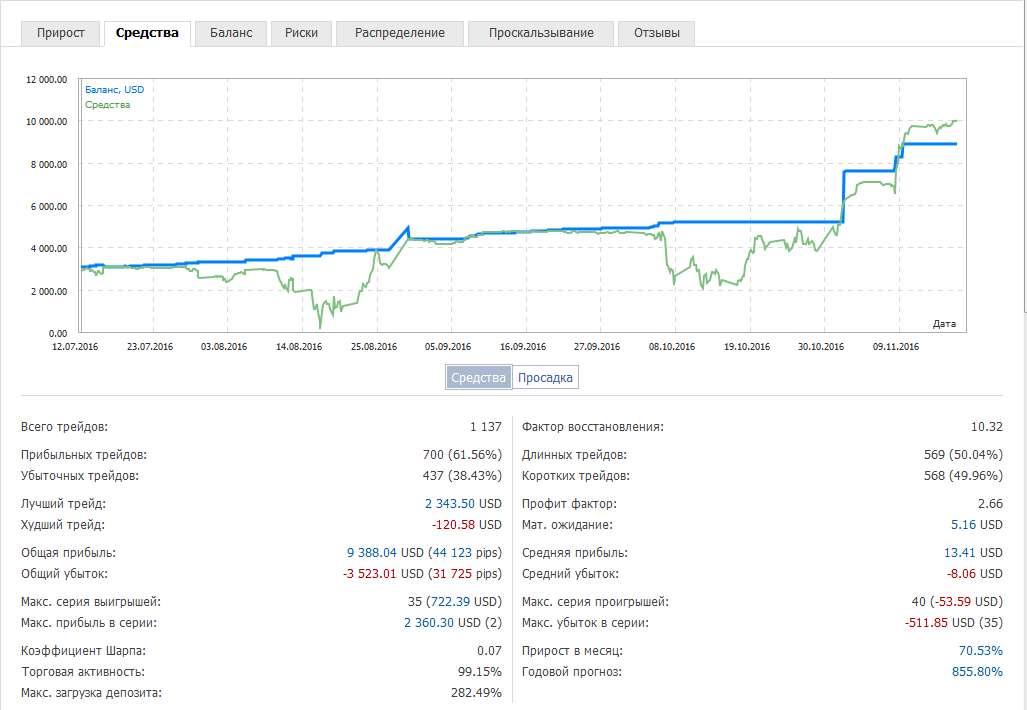Click the worst trade value -120.58 USD
Screen dimensions: 1027x710
click(466, 525)
